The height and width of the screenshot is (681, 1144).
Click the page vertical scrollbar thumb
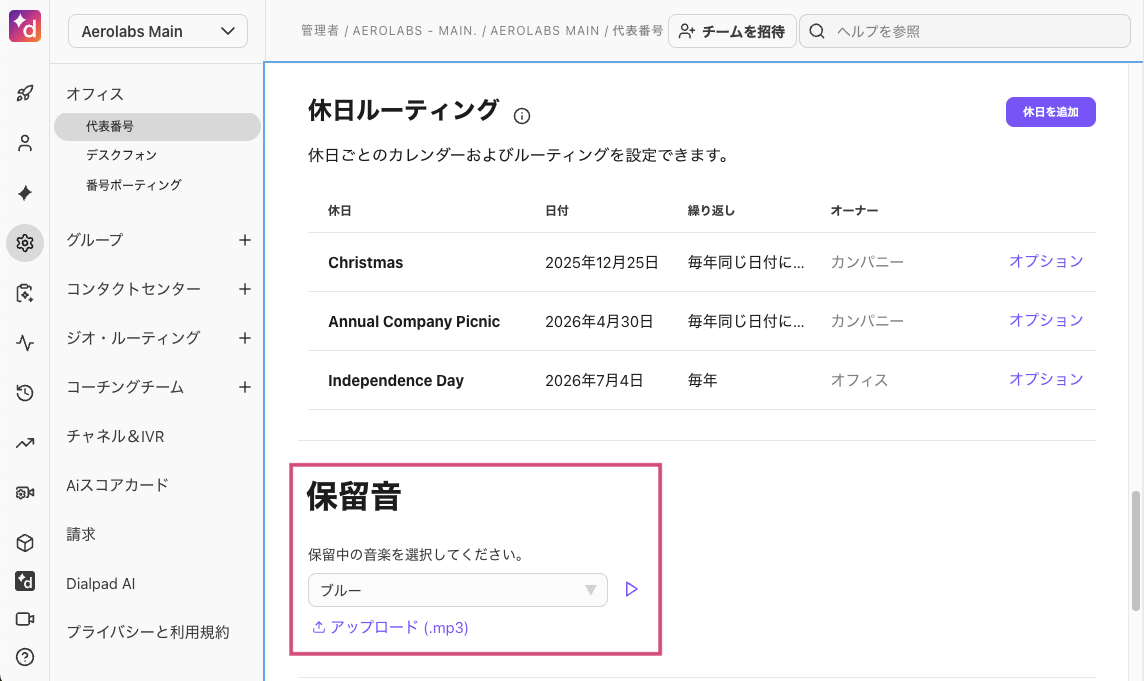(x=1135, y=550)
